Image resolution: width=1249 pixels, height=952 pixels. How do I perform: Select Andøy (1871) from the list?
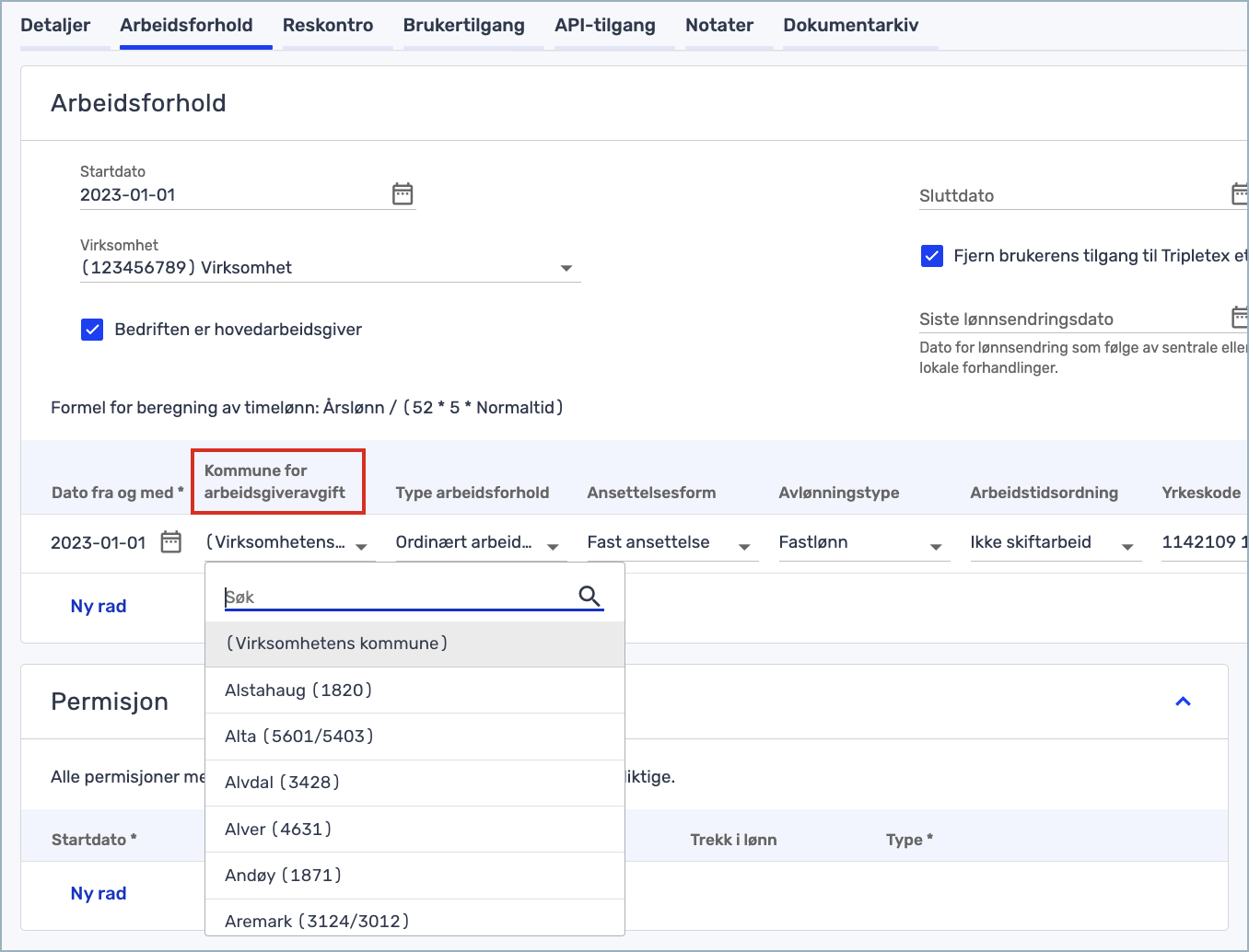click(x=414, y=876)
